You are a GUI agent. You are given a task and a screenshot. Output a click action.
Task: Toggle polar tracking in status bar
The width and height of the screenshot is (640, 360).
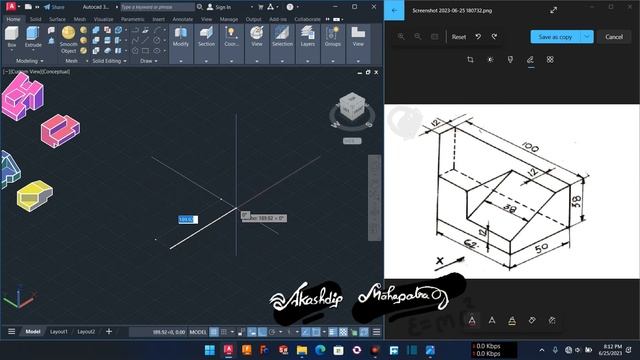click(x=272, y=332)
